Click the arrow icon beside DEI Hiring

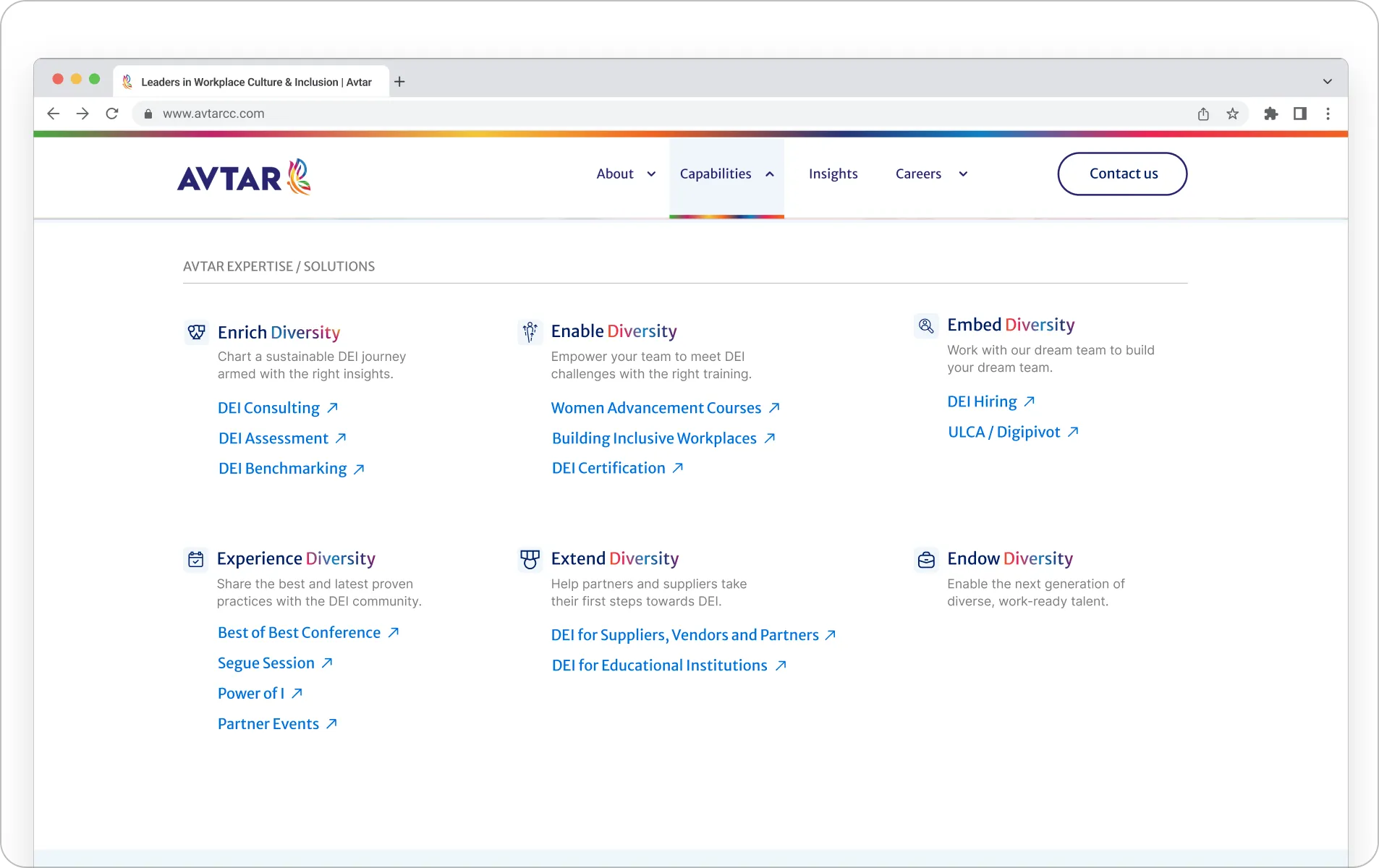(x=1030, y=401)
